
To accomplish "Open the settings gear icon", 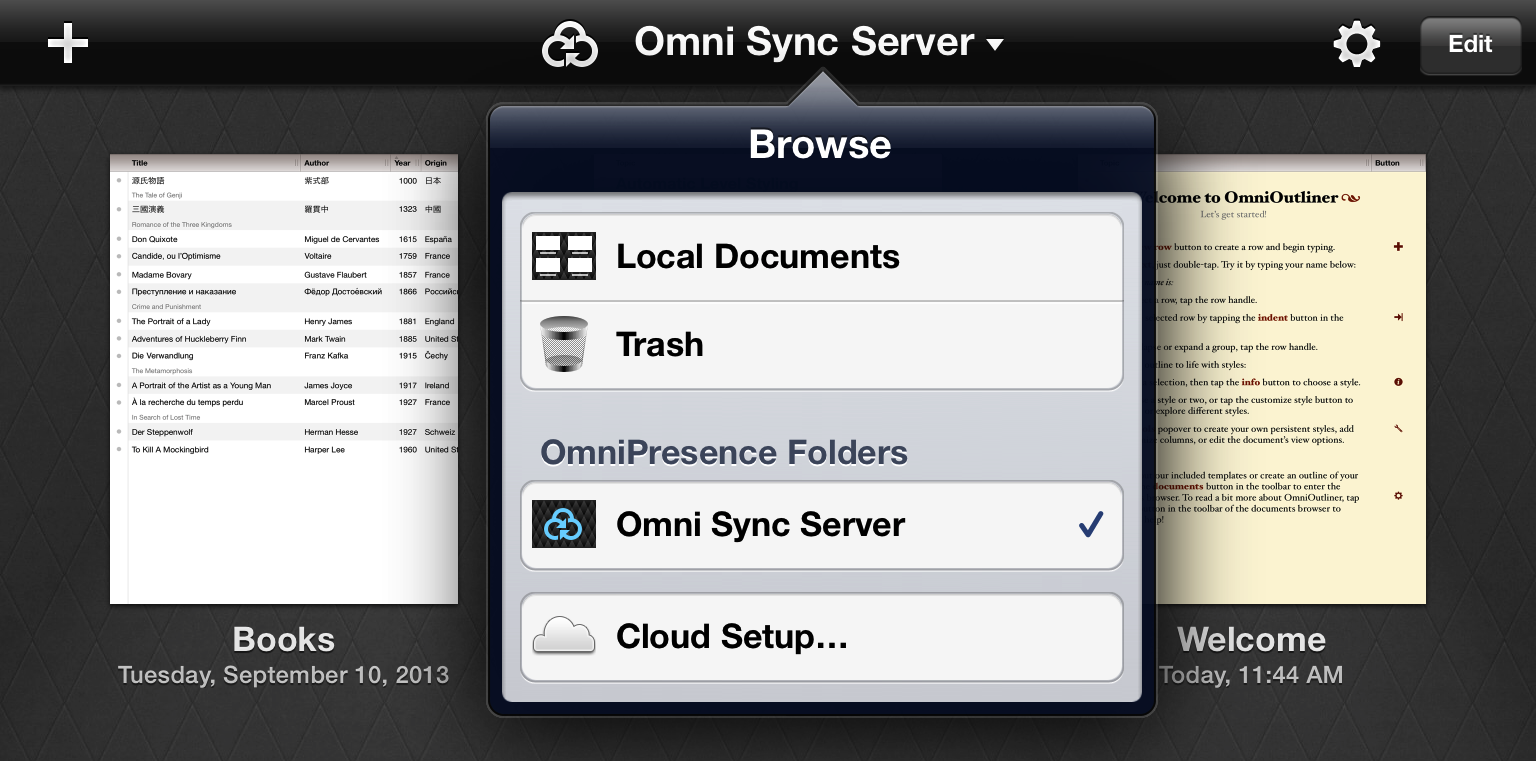I will [x=1356, y=44].
